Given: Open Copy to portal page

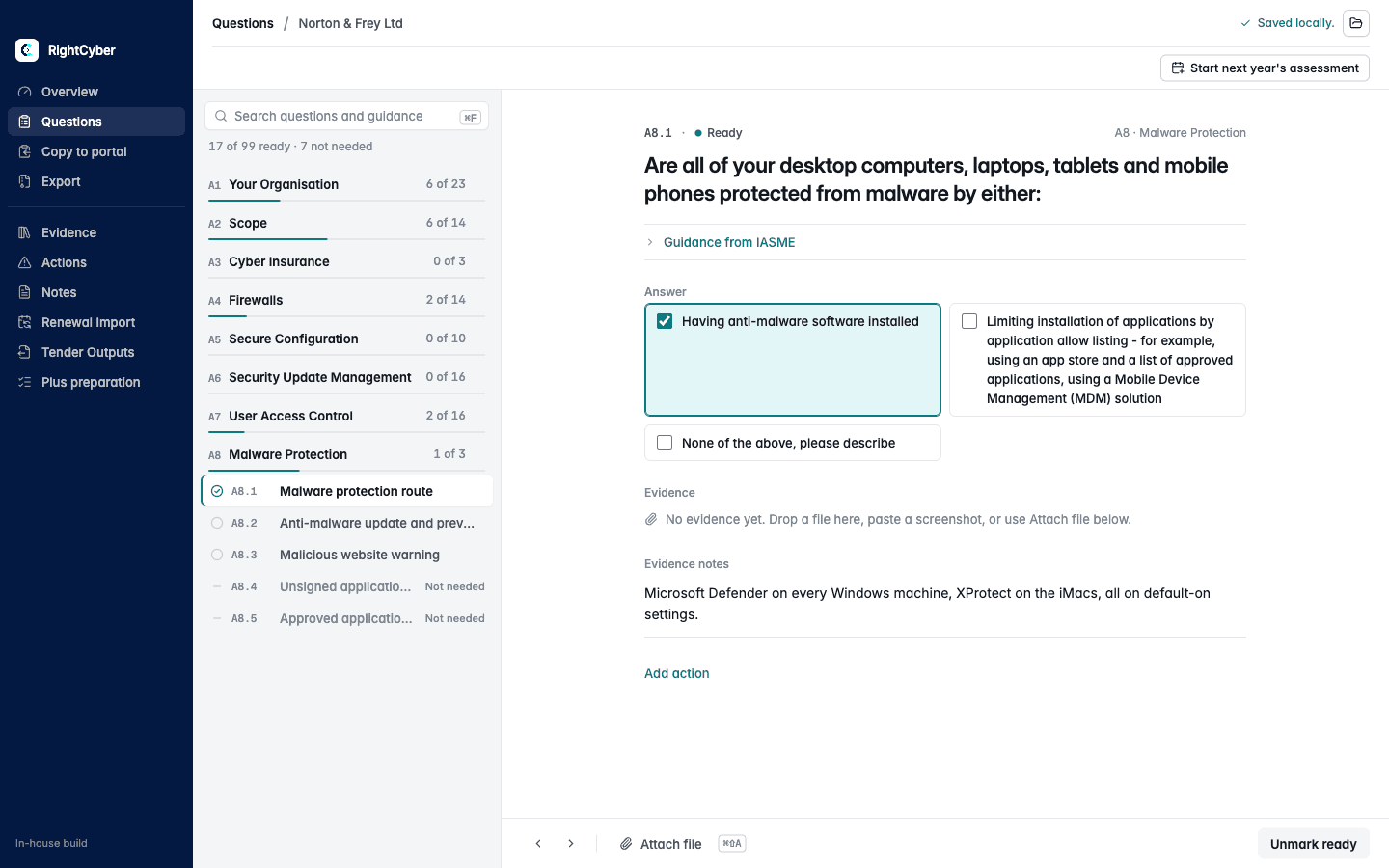Looking at the screenshot, I should click(x=96, y=151).
